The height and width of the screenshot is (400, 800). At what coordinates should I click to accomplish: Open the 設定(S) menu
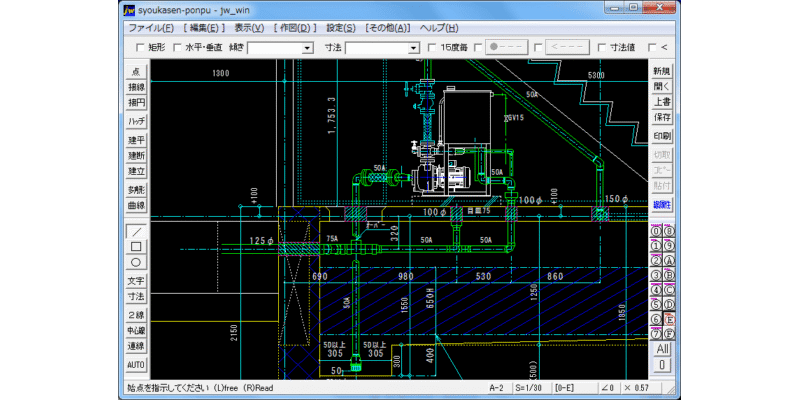pos(341,28)
